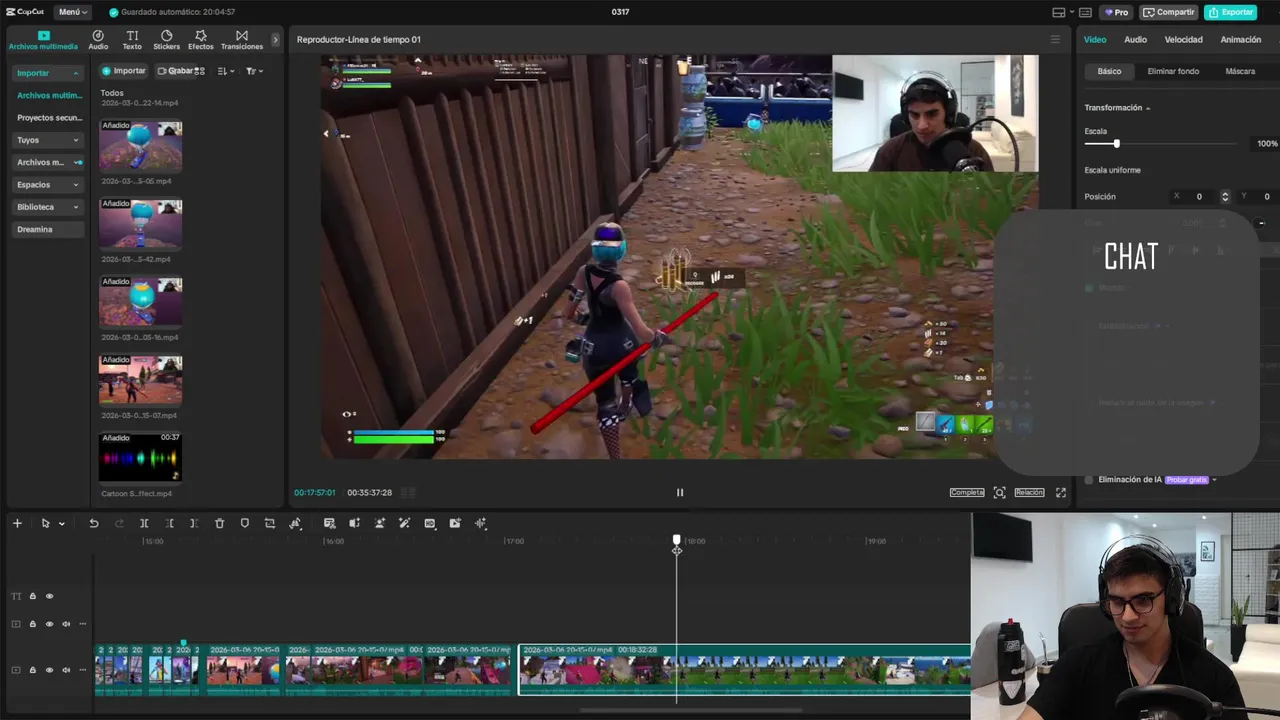Click the Pro upgrade button
The image size is (1280, 720).
click(x=1115, y=12)
